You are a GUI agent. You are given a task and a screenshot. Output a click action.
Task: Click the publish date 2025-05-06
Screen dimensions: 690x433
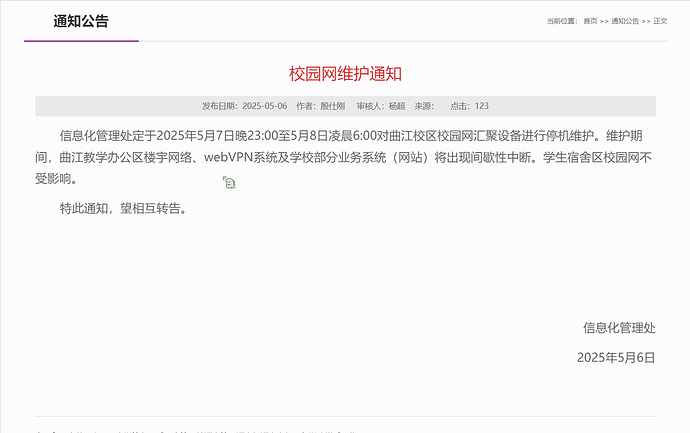pos(265,106)
